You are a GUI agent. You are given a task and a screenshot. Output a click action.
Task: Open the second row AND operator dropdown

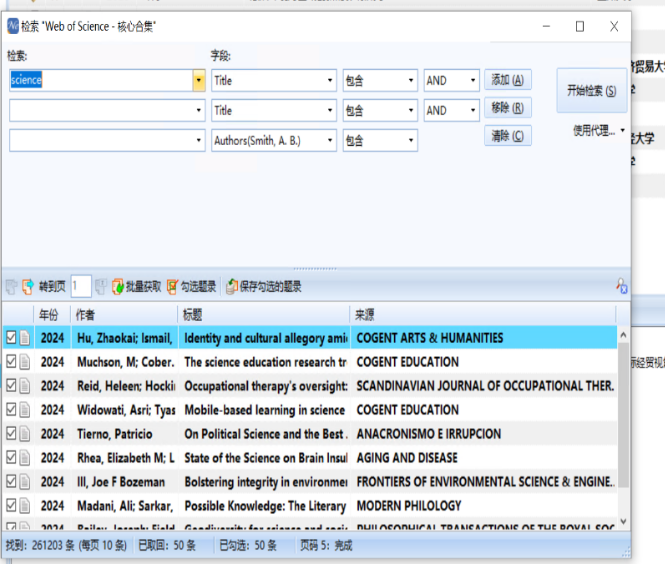tap(472, 111)
